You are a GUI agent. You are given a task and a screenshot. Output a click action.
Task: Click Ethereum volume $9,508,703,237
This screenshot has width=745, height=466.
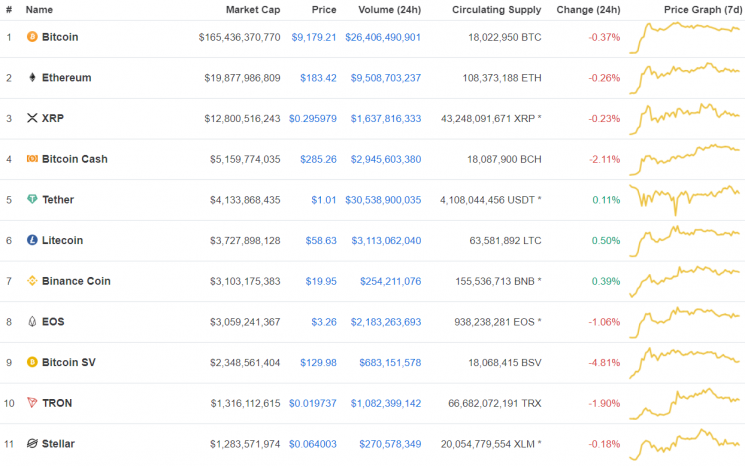coord(386,78)
